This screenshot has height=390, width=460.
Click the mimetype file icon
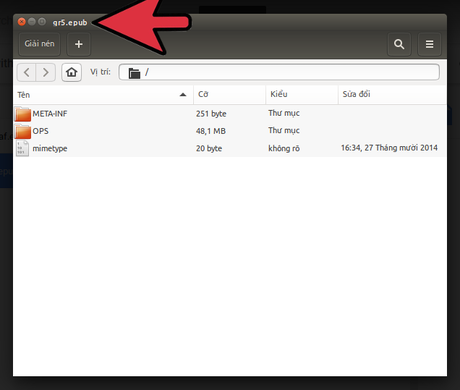[x=22, y=148]
